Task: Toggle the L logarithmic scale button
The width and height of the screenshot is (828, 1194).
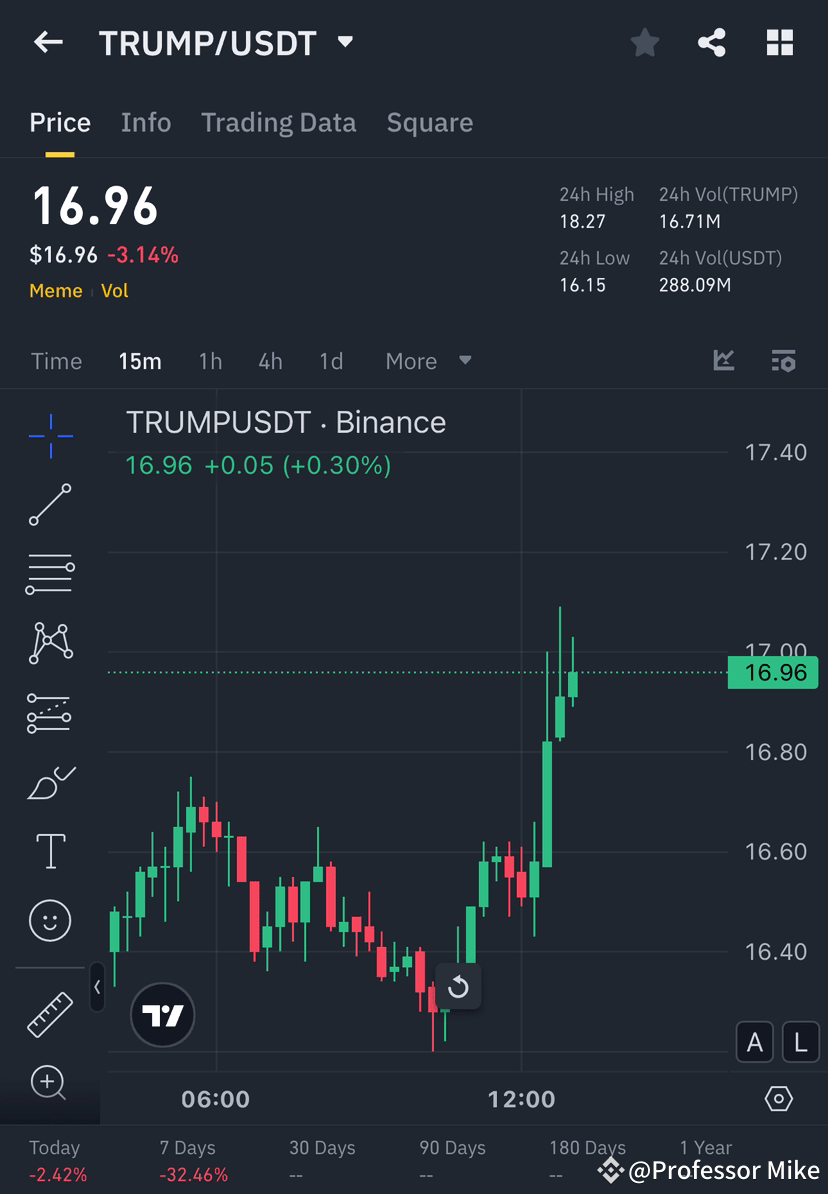Action: 800,1042
